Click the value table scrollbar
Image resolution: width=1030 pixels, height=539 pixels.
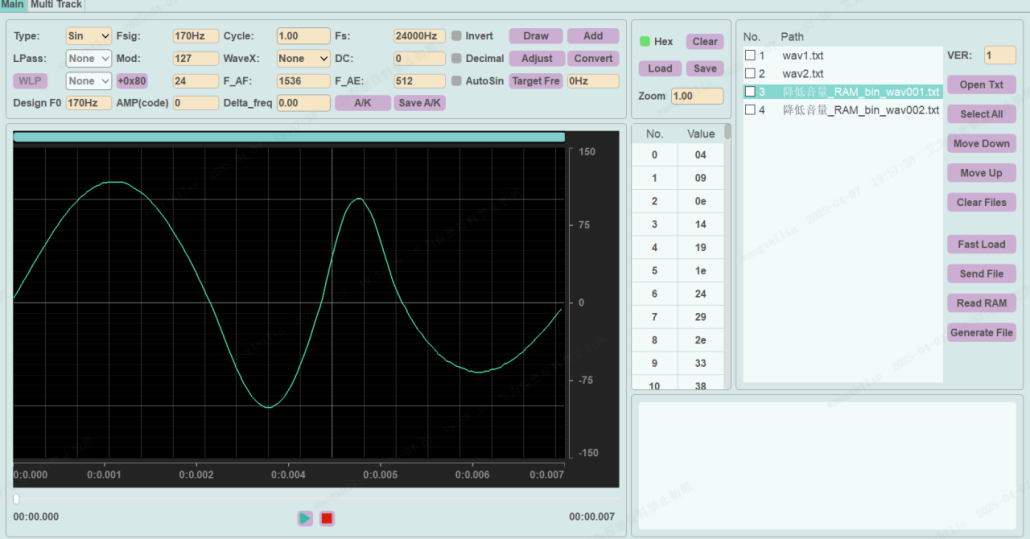point(727,131)
